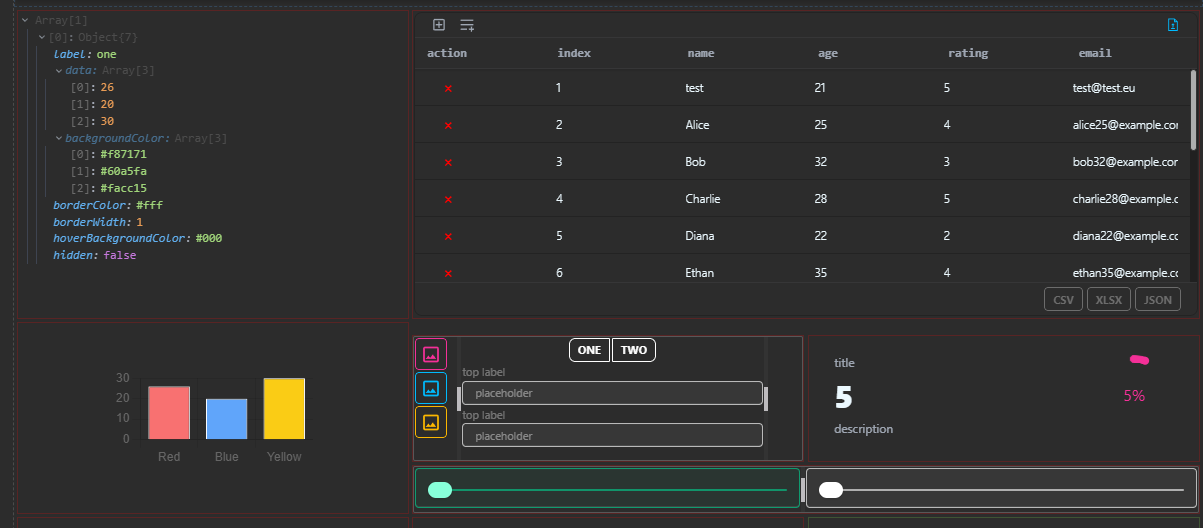The height and width of the screenshot is (528, 1203).
Task: Select the yellow image icon button
Action: tap(431, 422)
